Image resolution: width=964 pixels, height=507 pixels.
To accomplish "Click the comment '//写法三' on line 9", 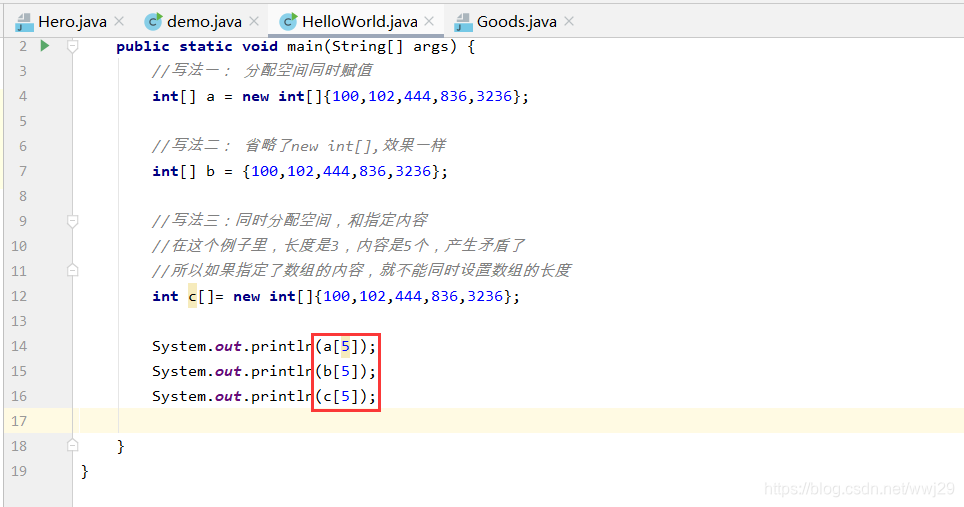I will [x=289, y=221].
